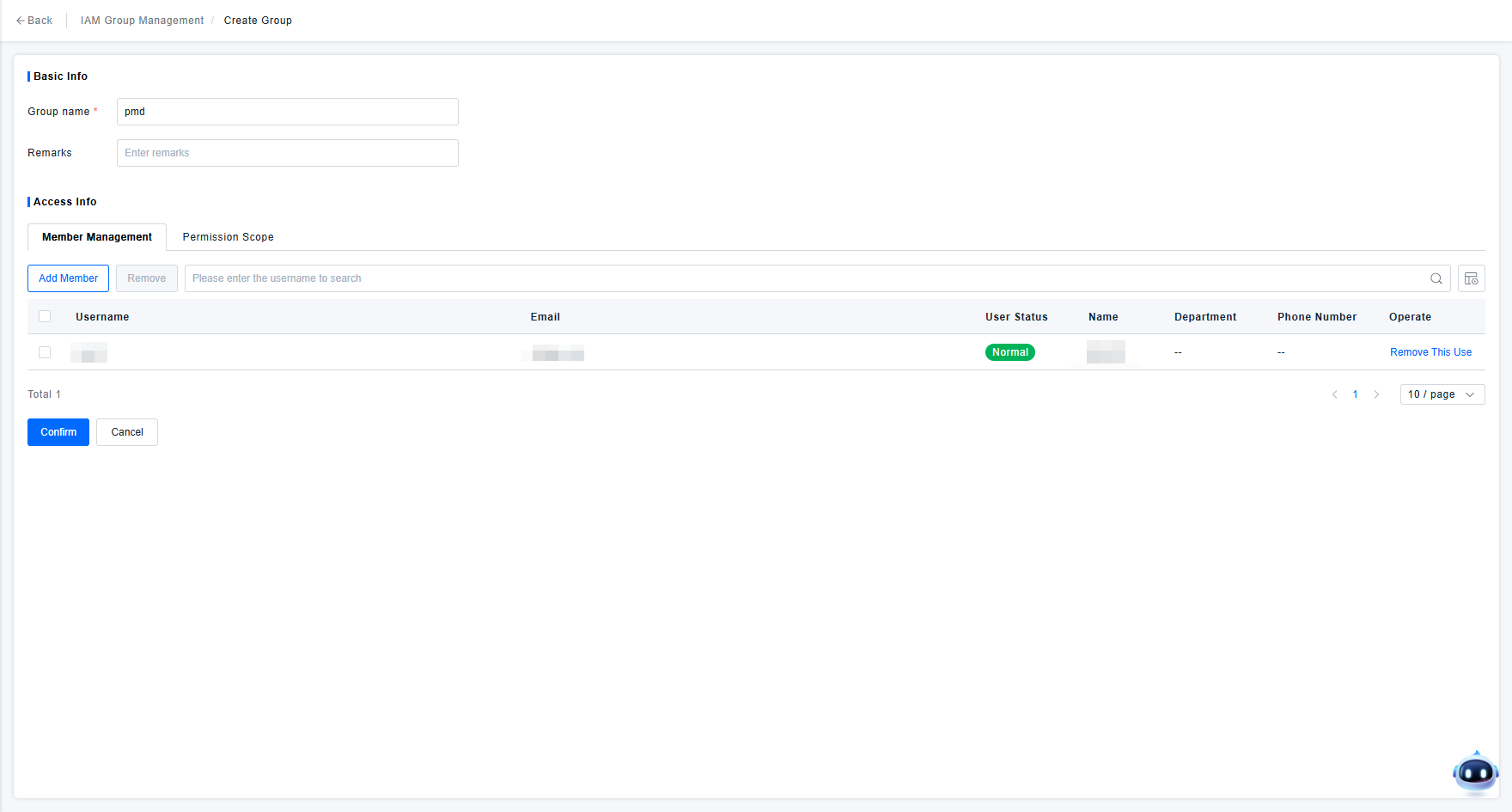Check the first member row checkbox
Viewport: 1512px width, 812px height.
45,352
